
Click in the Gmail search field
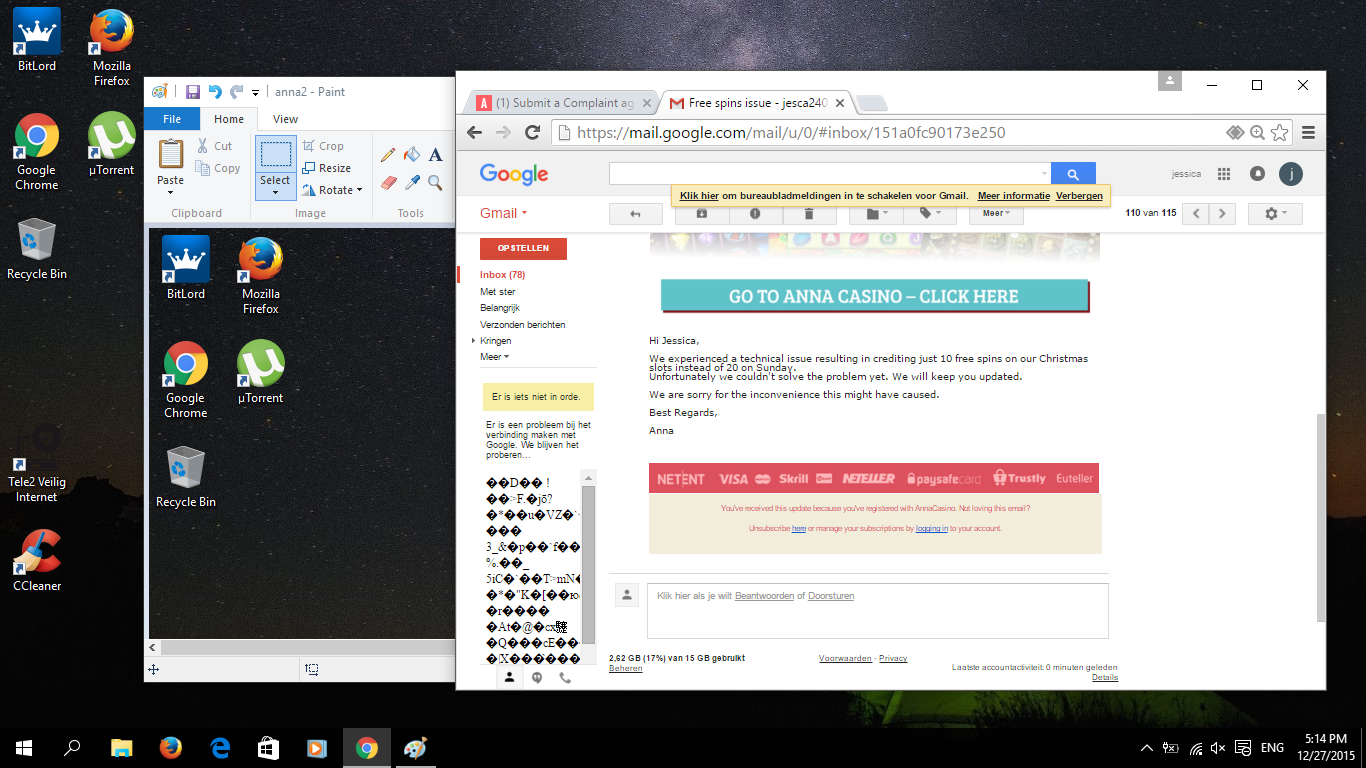829,174
